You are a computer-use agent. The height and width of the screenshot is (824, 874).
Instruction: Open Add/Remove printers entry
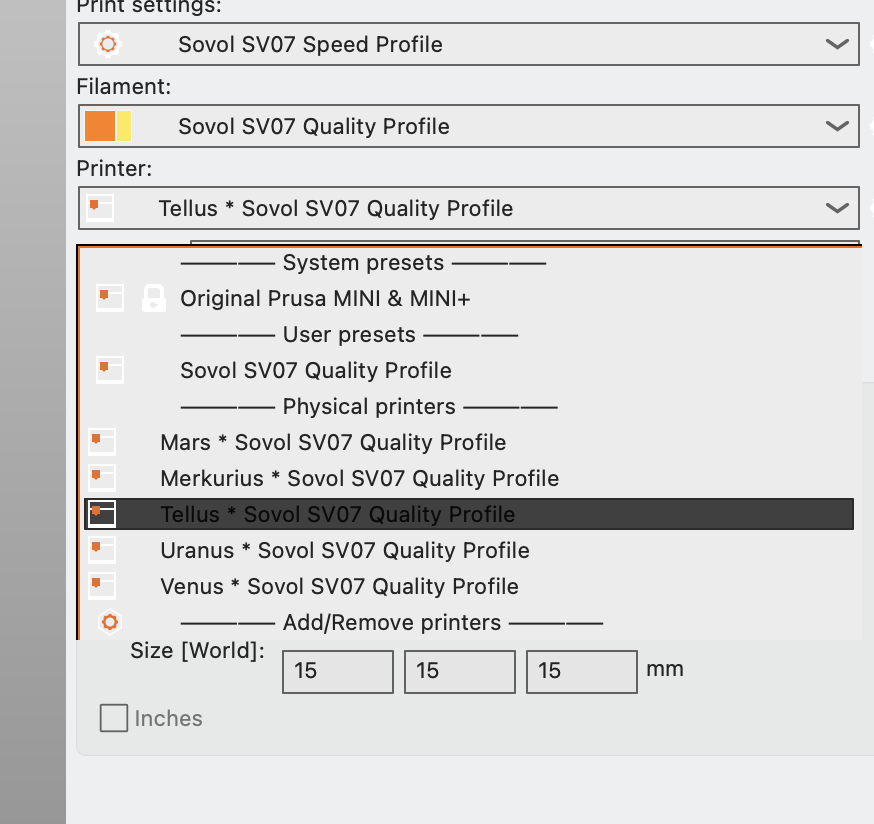469,622
